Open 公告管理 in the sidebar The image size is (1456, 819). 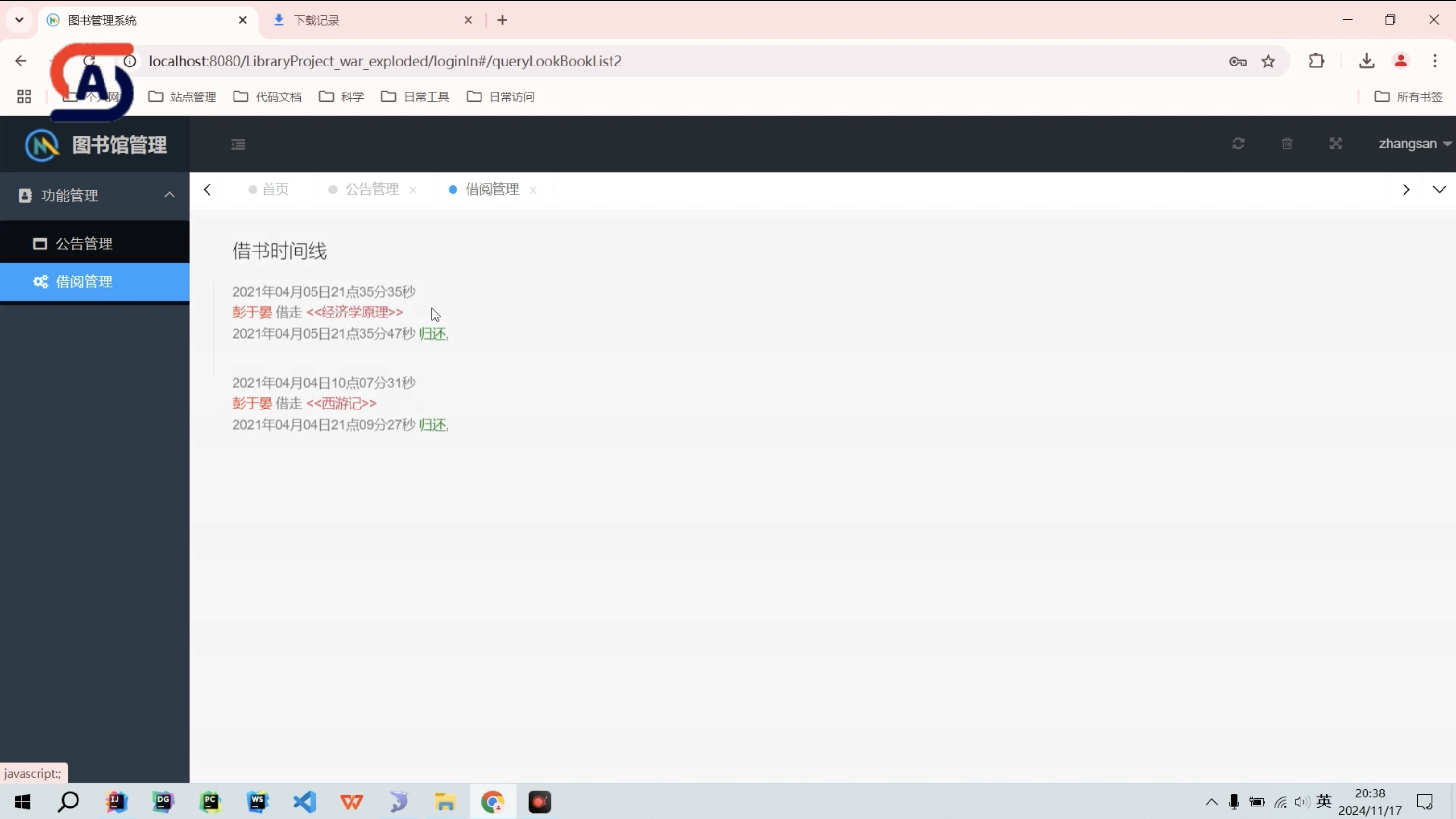pos(84,244)
